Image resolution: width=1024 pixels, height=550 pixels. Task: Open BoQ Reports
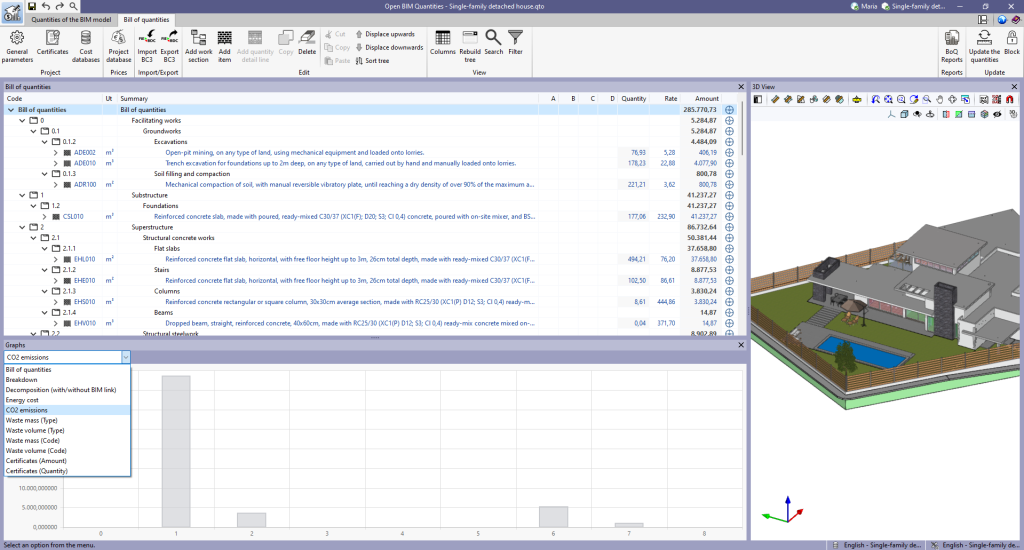tap(952, 46)
